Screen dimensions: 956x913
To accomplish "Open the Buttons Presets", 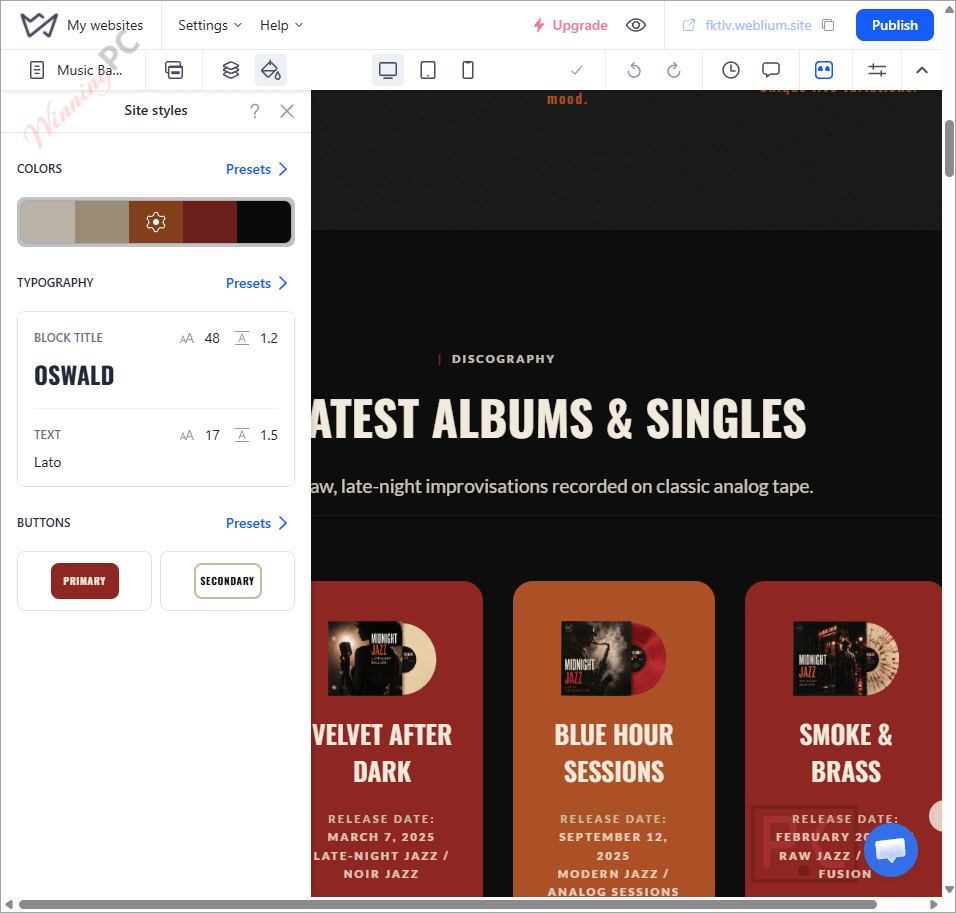I will click(257, 523).
